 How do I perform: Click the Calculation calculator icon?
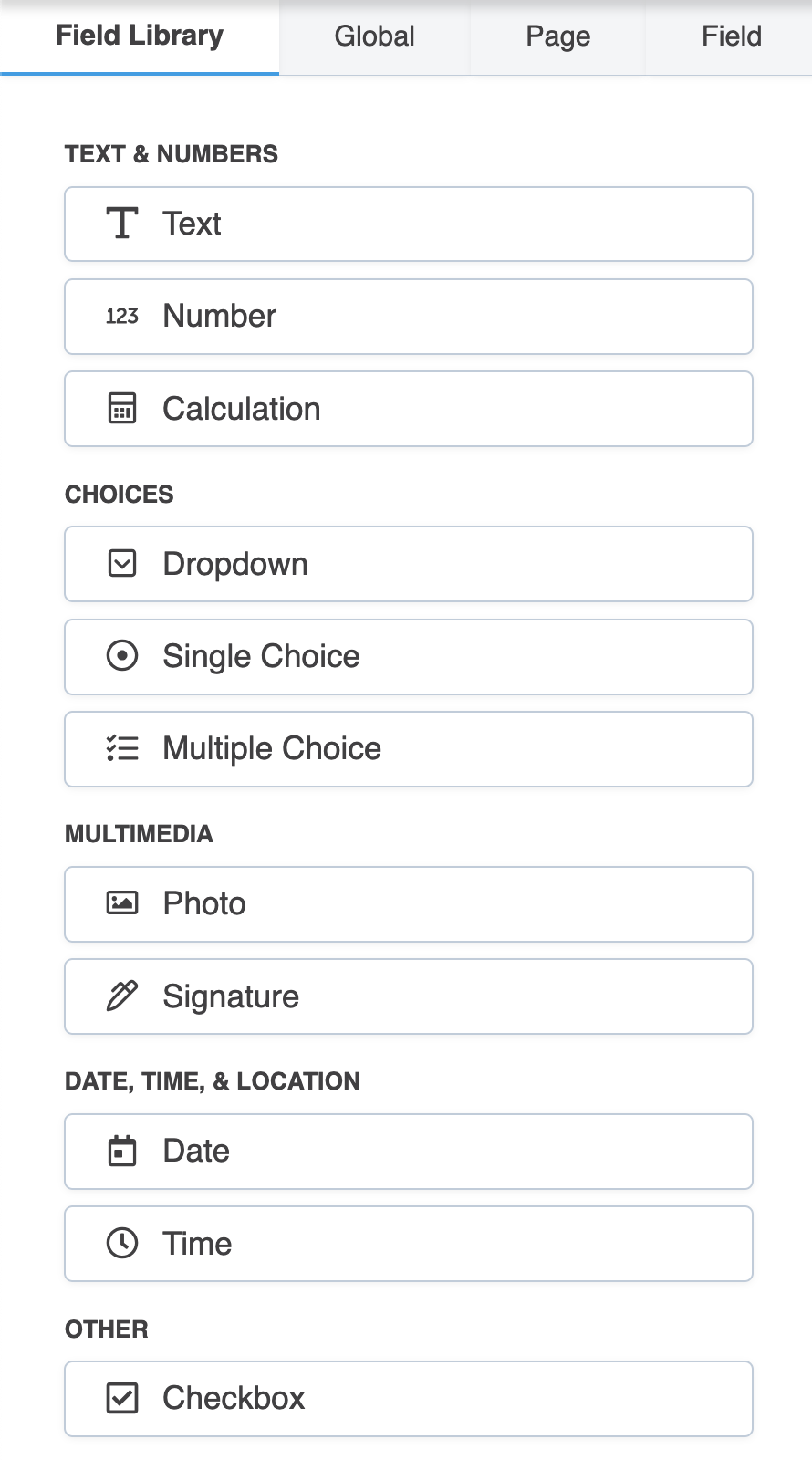122,409
